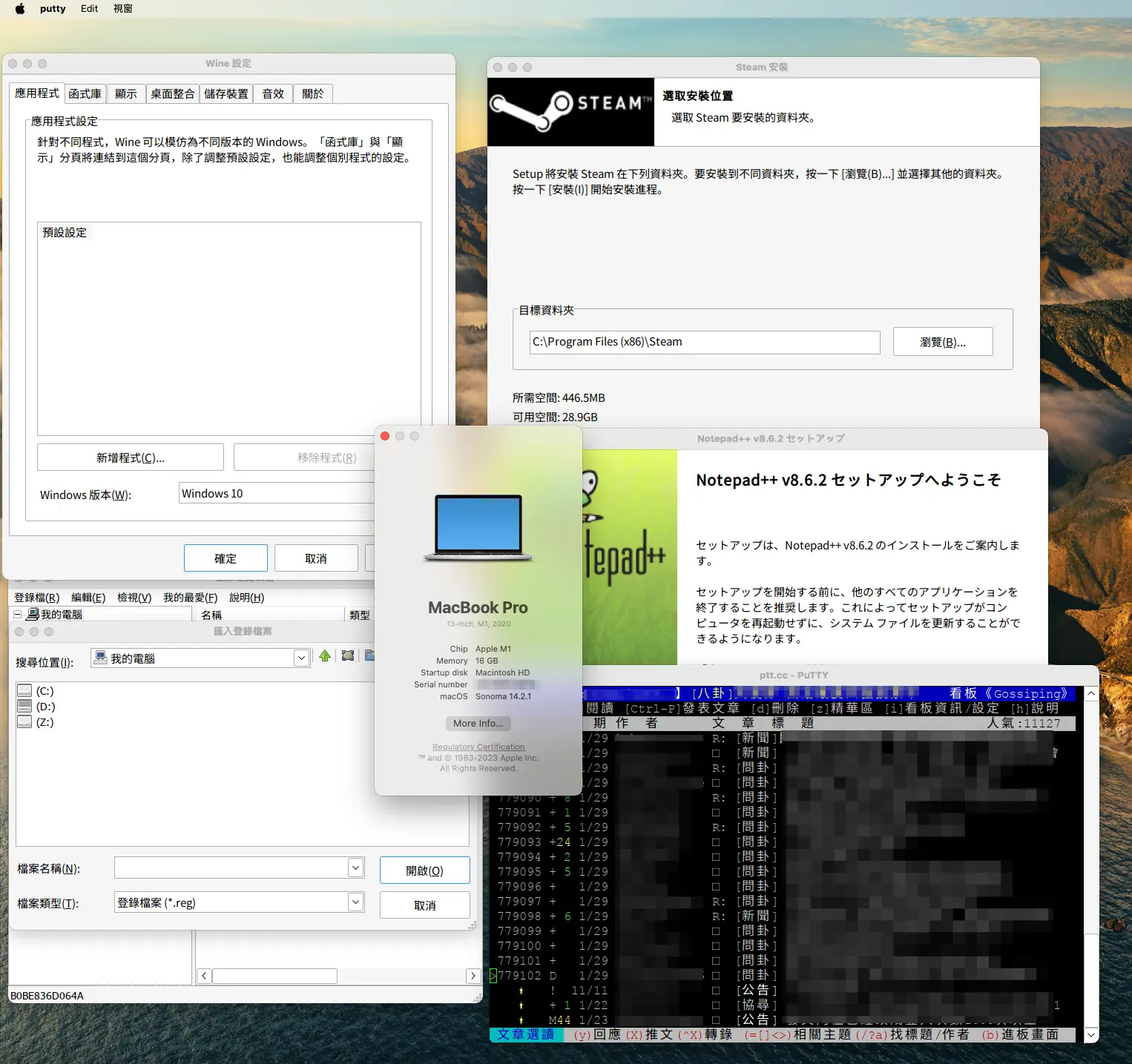Click the 人氣:11127 text in PuTTY
Image resolution: width=1132 pixels, height=1064 pixels.
point(1024,723)
